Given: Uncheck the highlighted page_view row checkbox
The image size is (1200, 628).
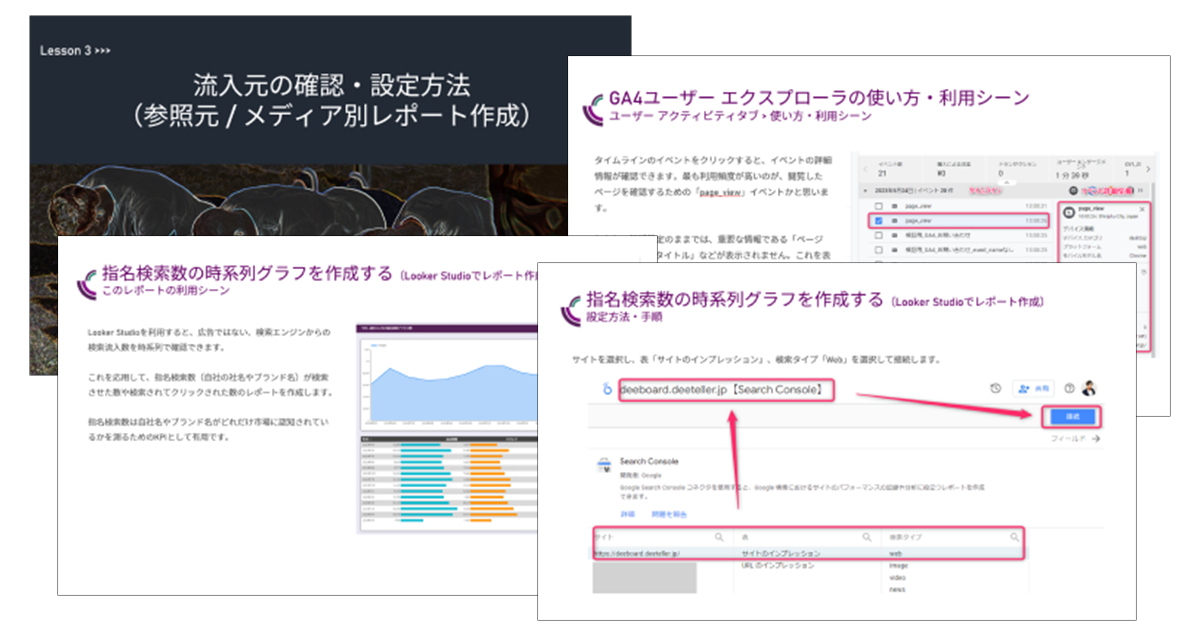Looking at the screenshot, I should 879,221.
